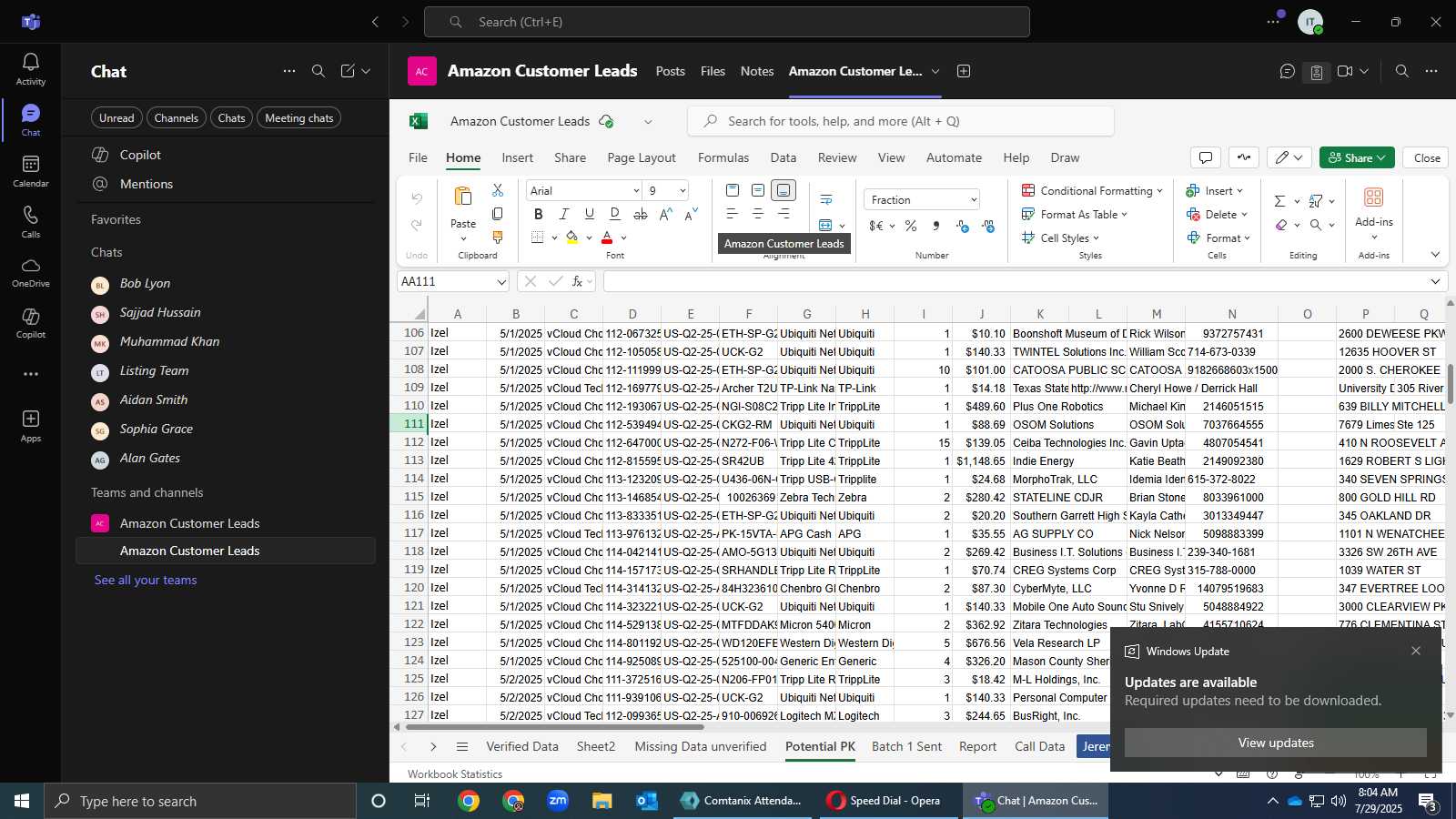
Task: Activate the Format Painter brush
Action: tap(497, 238)
